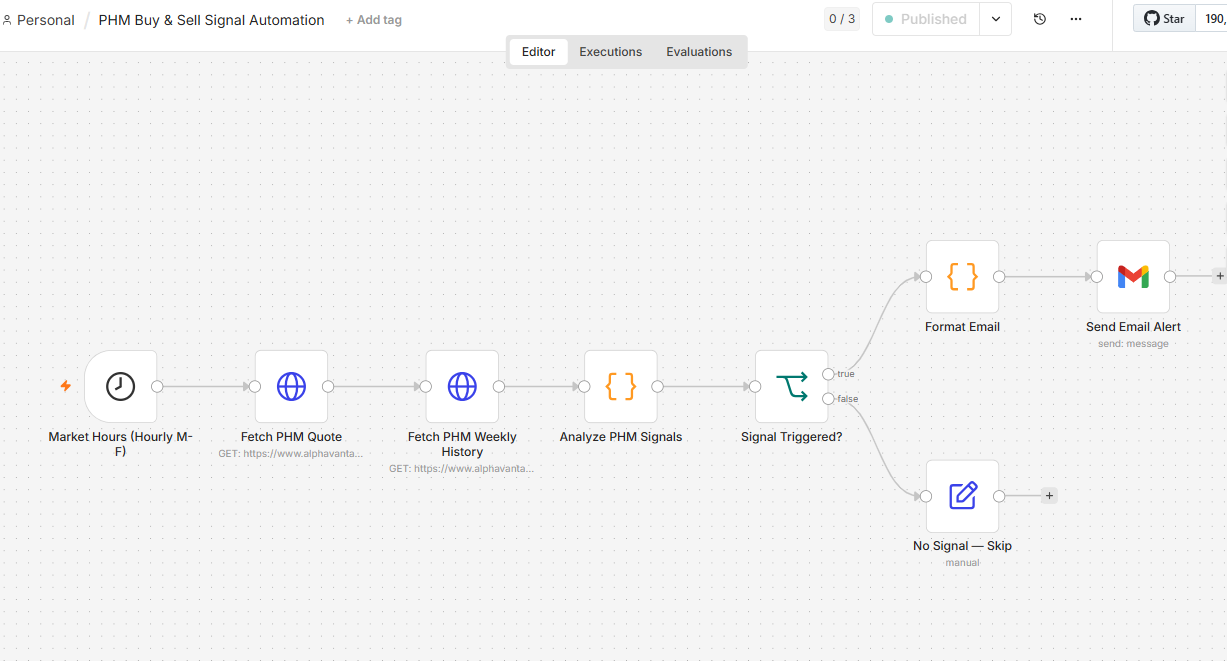Click the GitHub star count 190

coord(1213,19)
